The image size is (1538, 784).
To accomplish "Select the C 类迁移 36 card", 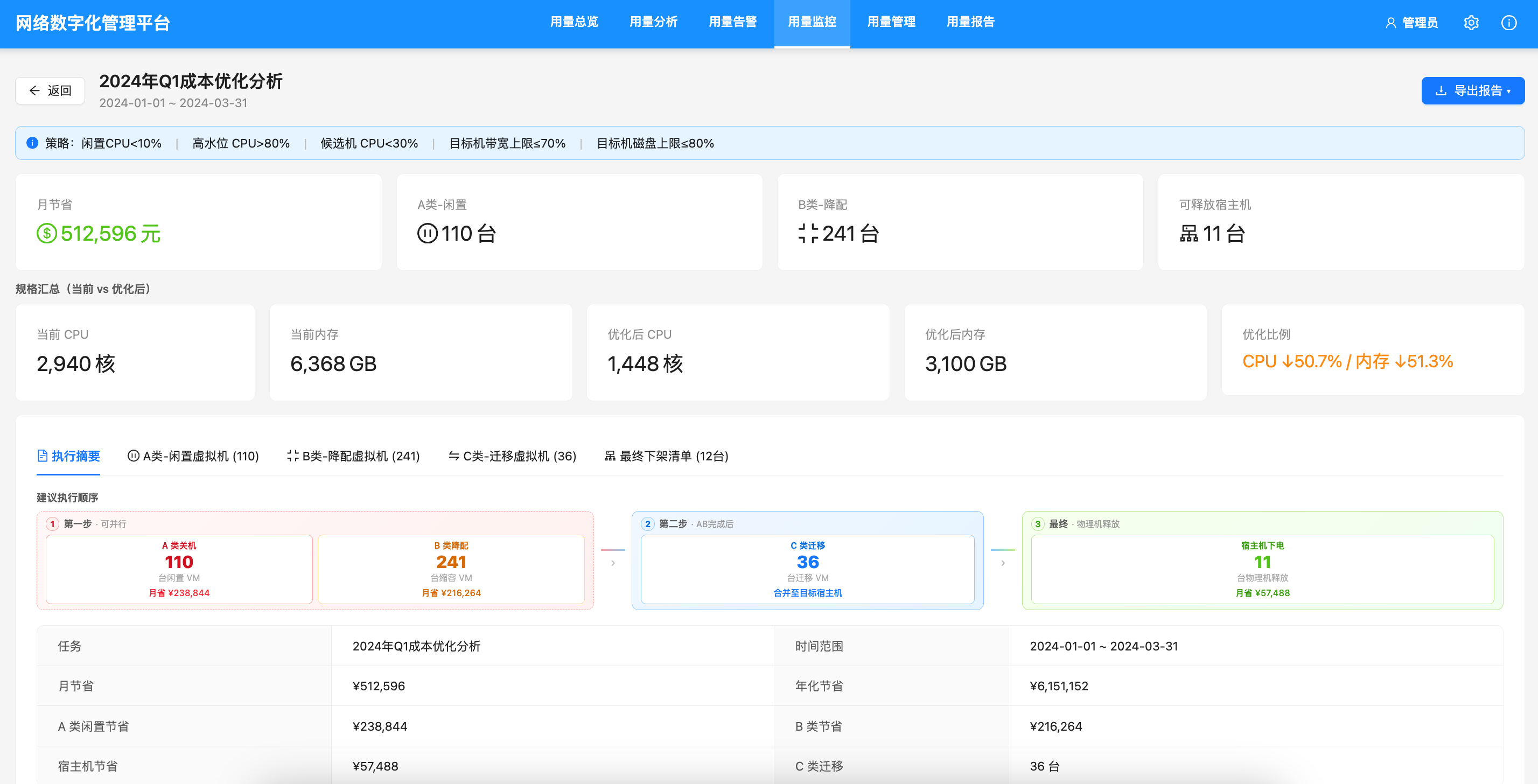I will click(808, 569).
